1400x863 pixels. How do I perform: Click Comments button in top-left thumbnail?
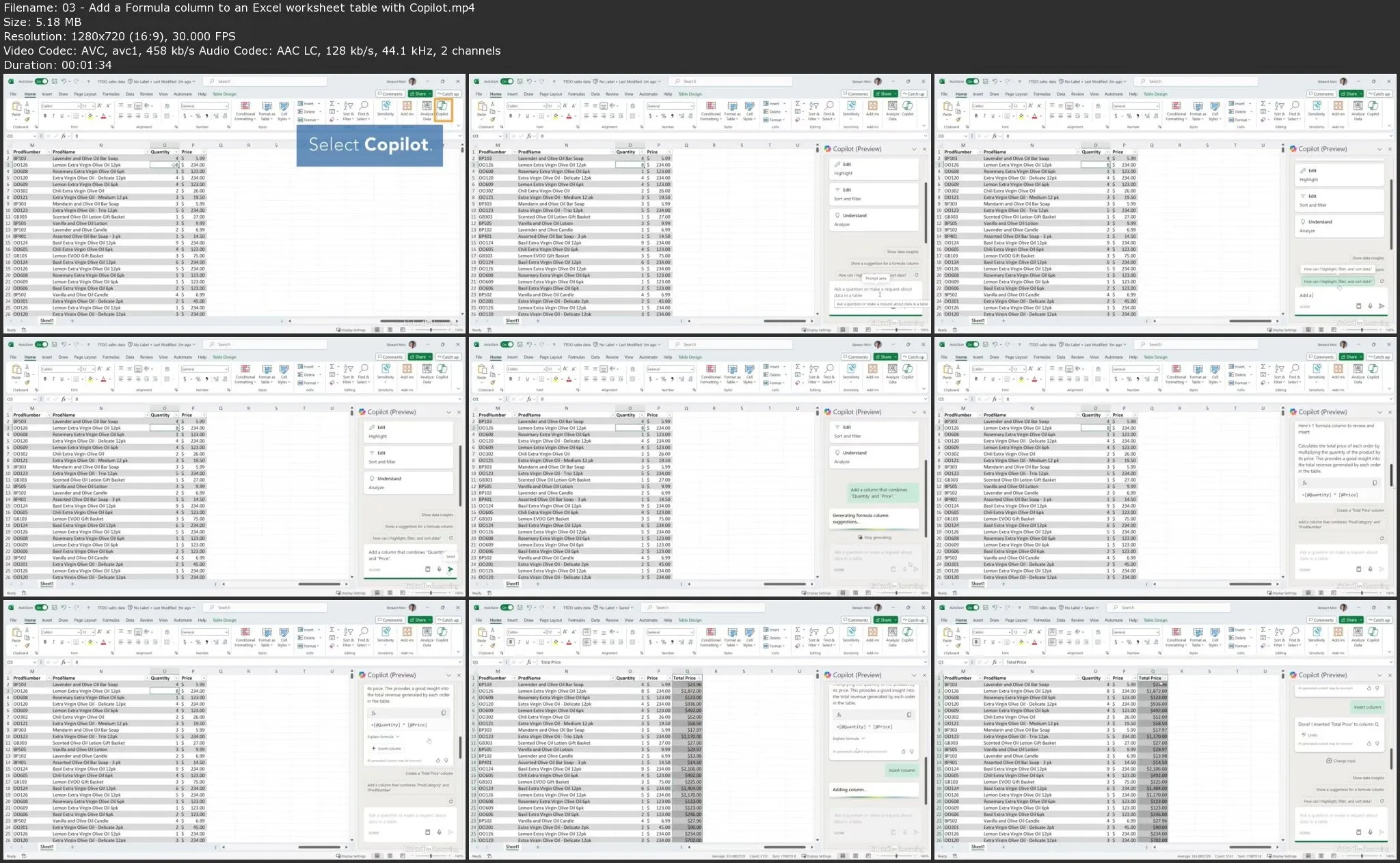(x=390, y=94)
